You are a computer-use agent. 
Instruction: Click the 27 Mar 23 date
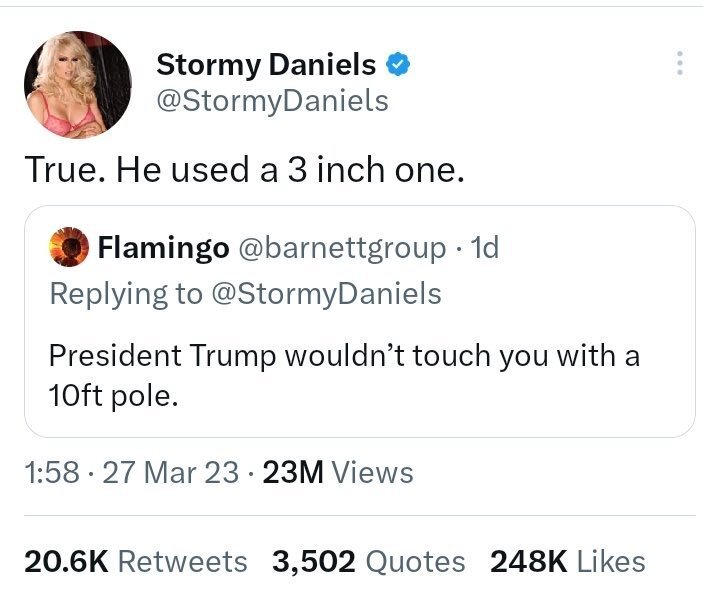(x=172, y=472)
